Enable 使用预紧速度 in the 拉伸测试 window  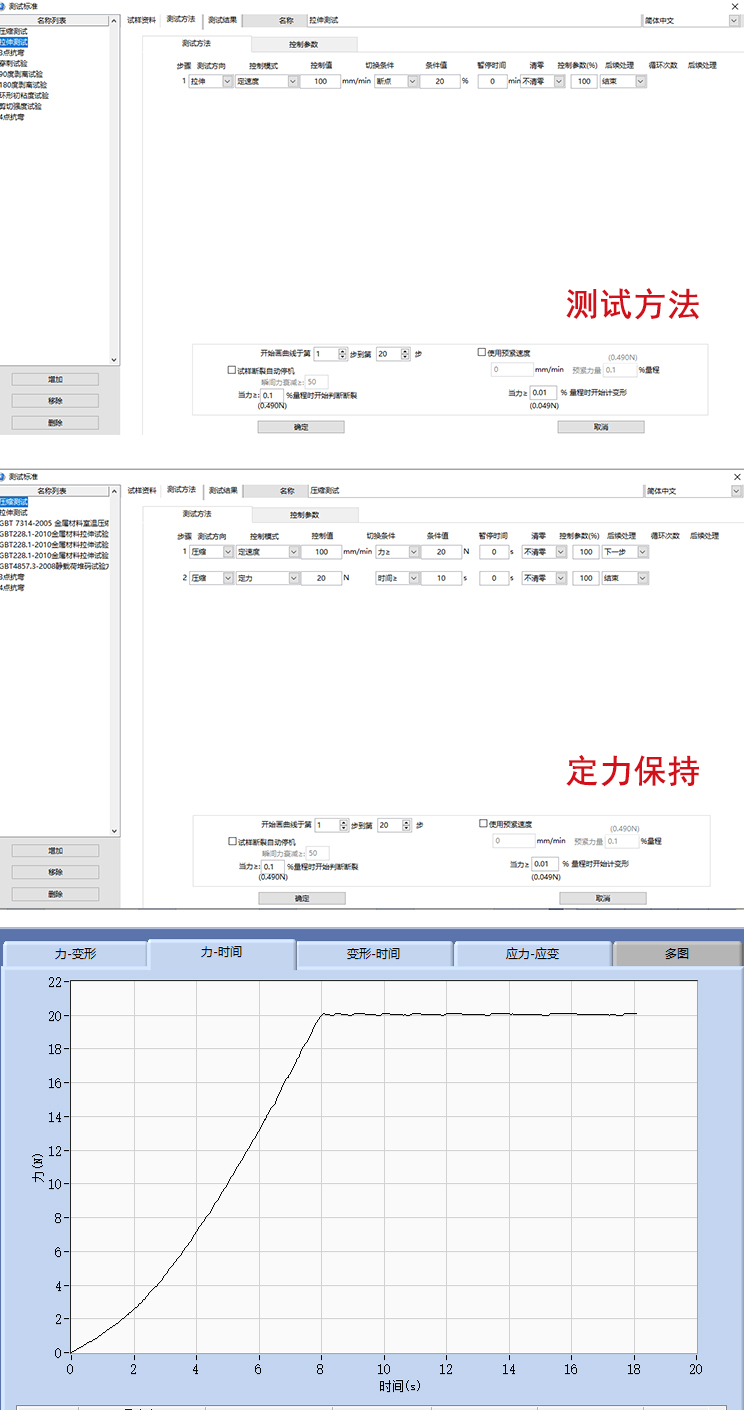(482, 352)
